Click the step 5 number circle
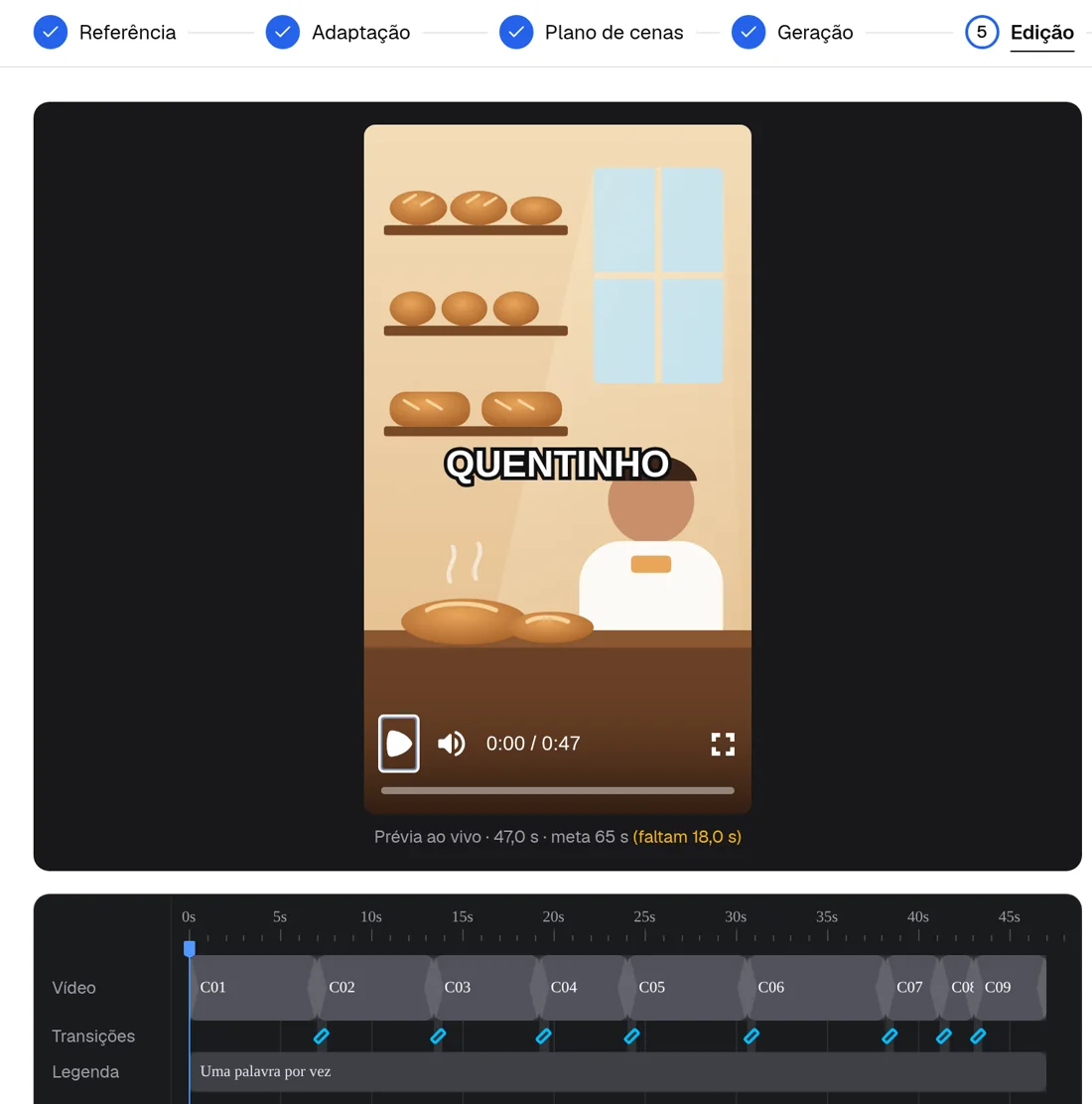 click(982, 33)
